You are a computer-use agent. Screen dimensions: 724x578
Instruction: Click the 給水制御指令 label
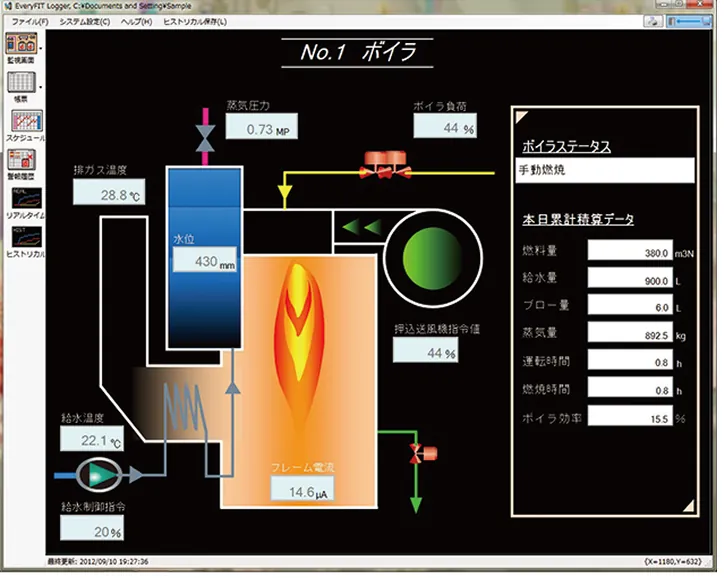click(x=93, y=506)
